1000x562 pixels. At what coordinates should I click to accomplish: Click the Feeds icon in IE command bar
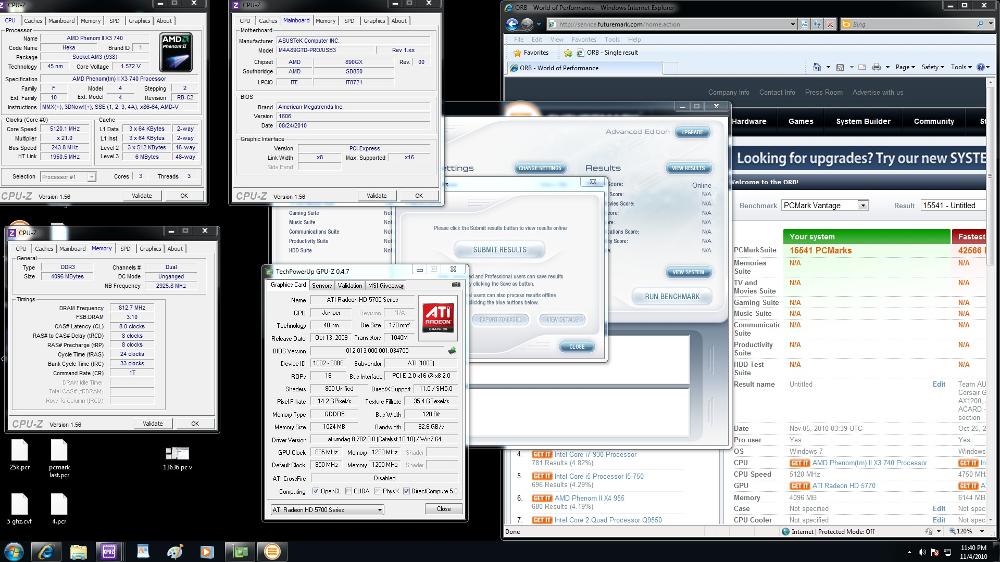[x=840, y=67]
